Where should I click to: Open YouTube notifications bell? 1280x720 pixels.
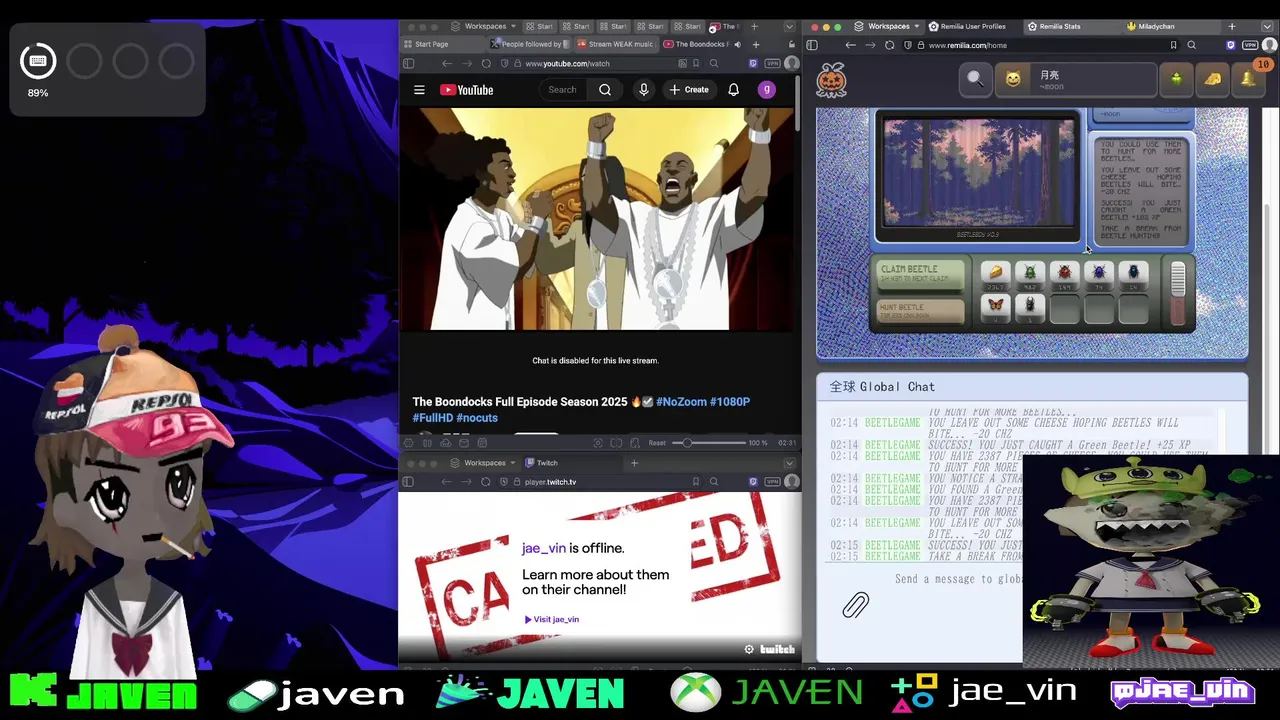(x=733, y=90)
